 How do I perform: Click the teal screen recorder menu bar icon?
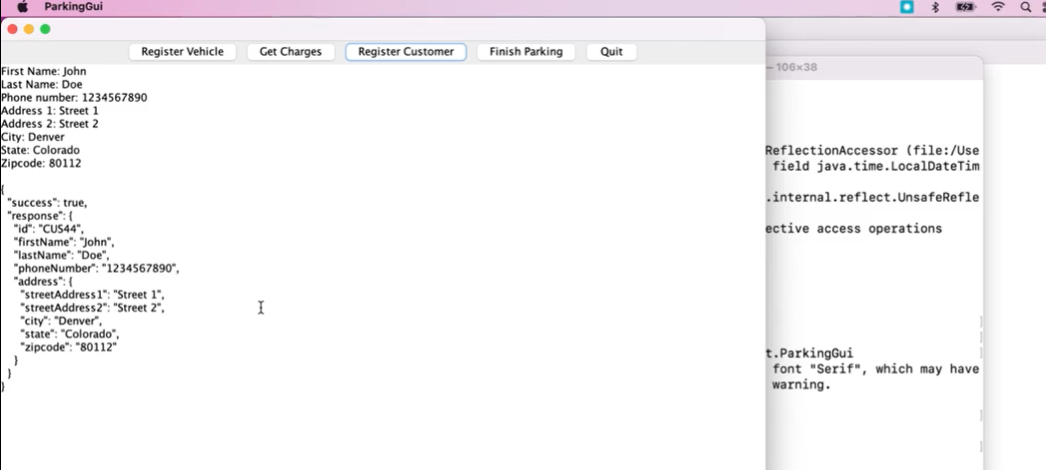coord(907,7)
